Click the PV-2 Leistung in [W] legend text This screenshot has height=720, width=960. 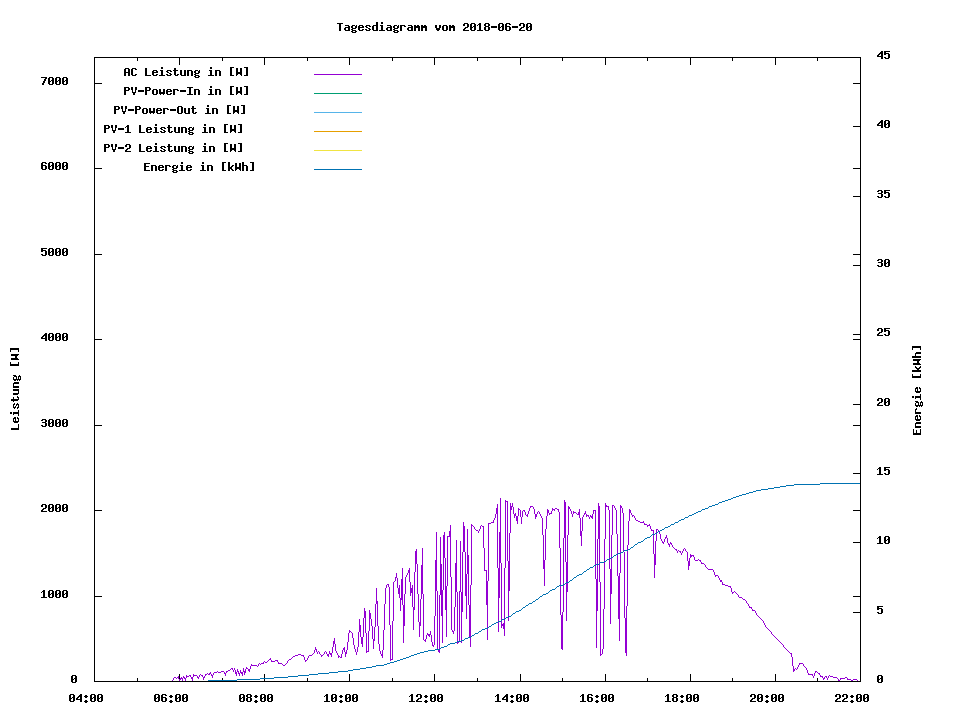(x=173, y=148)
